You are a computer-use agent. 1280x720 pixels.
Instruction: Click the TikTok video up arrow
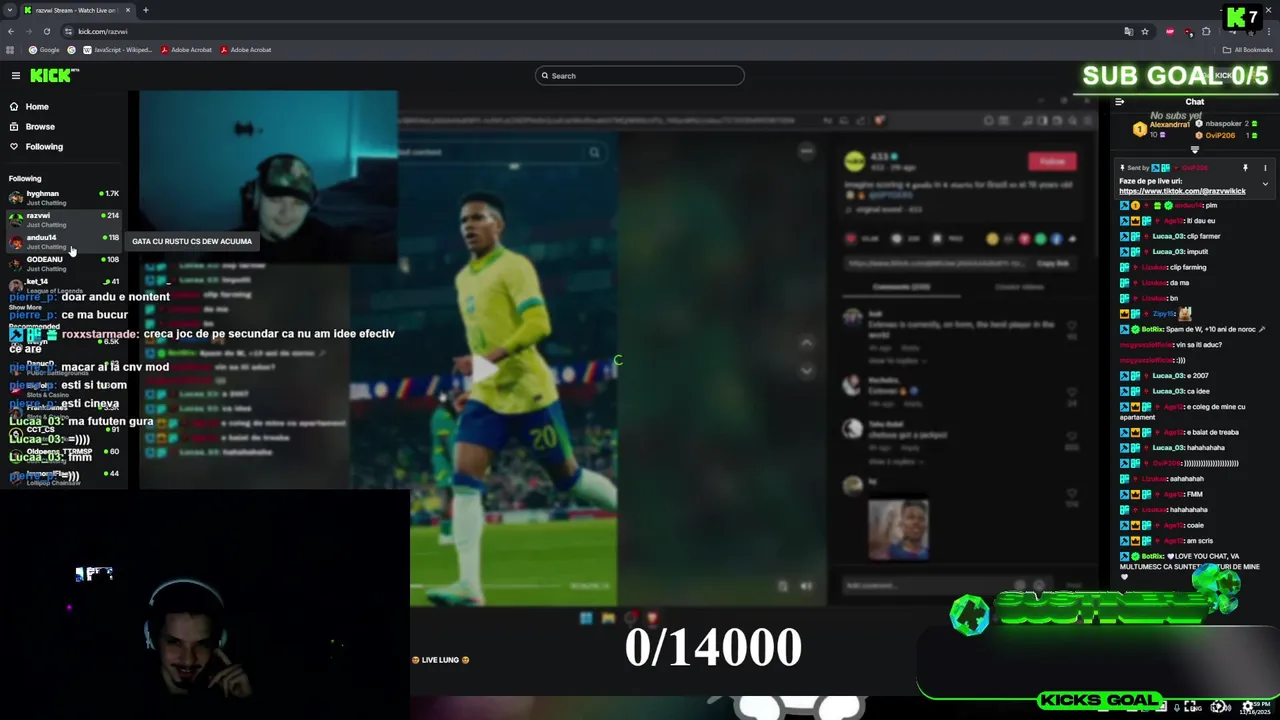point(806,342)
